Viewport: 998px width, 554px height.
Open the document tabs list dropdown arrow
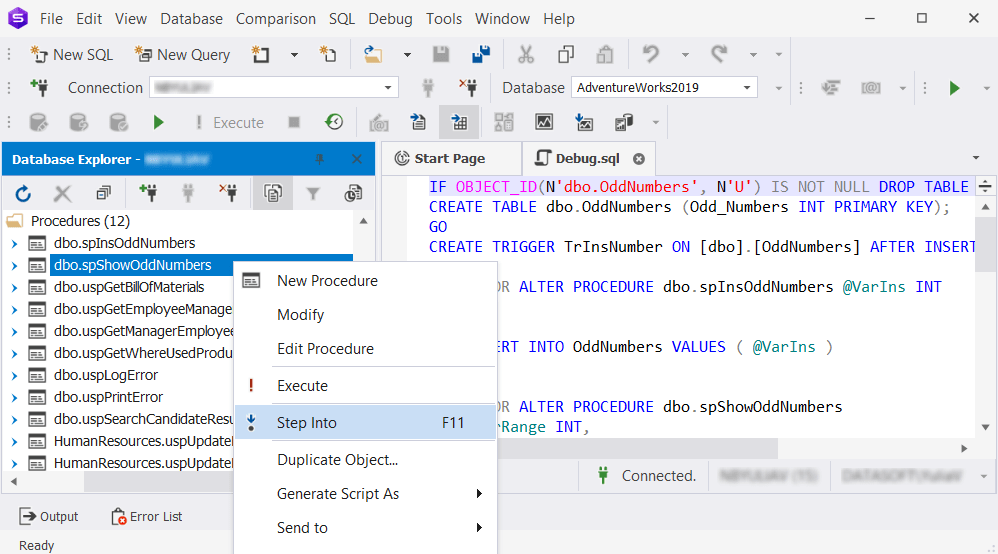[976, 158]
